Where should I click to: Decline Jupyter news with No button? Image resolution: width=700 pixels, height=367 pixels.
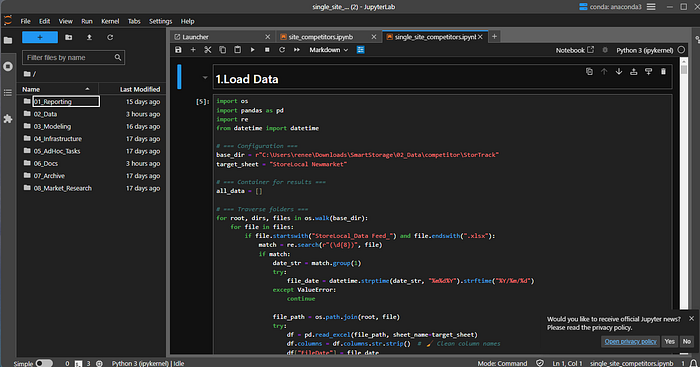(x=687, y=342)
